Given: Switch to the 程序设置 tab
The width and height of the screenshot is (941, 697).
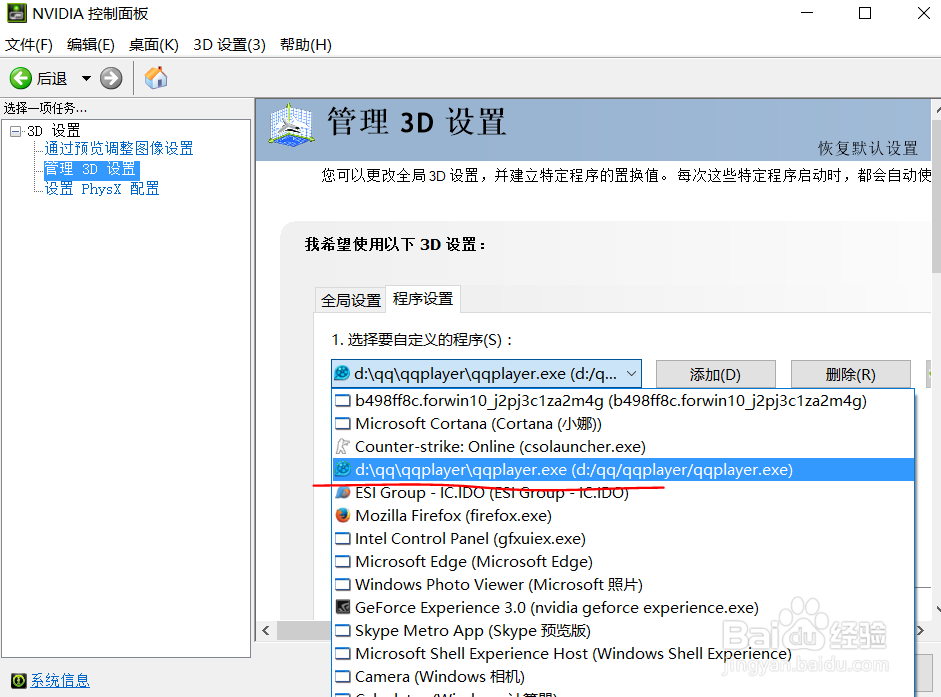Looking at the screenshot, I should pyautogui.click(x=423, y=298).
